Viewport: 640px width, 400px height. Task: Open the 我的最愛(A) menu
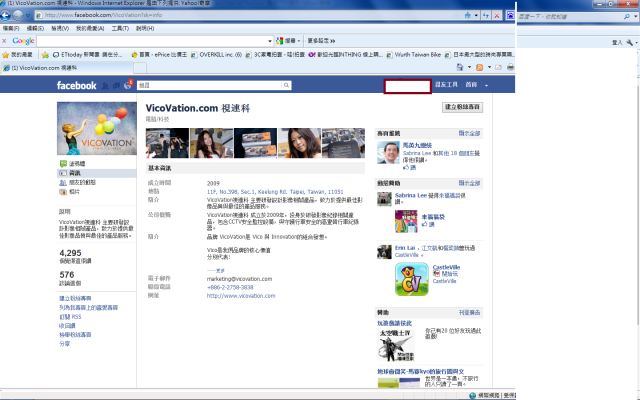(90, 29)
